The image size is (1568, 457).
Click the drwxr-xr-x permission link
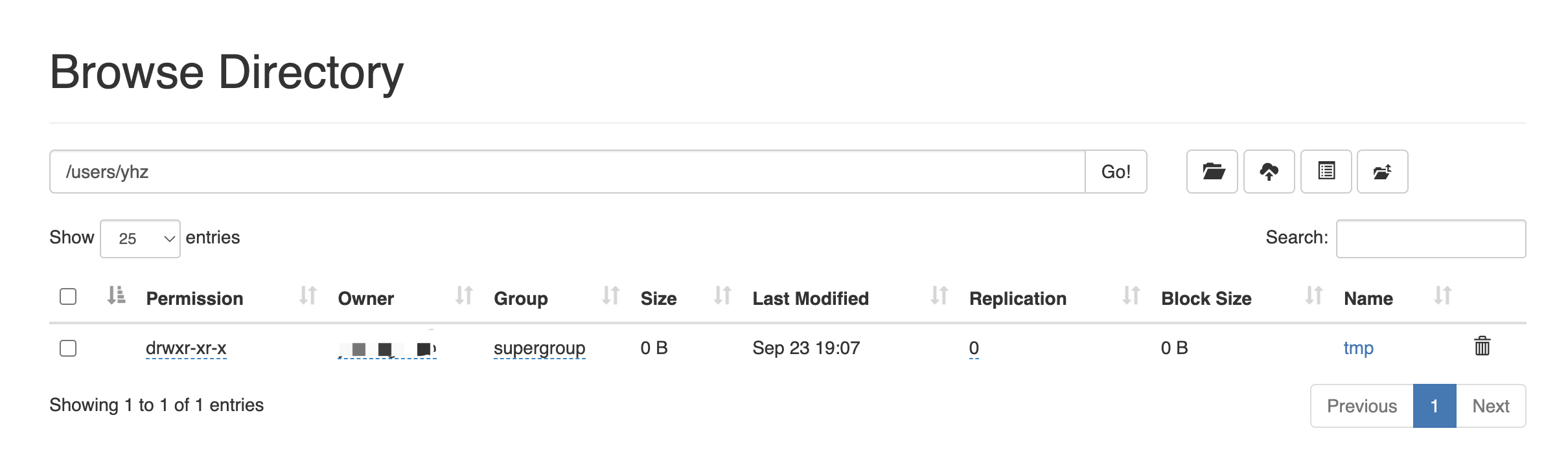click(186, 348)
